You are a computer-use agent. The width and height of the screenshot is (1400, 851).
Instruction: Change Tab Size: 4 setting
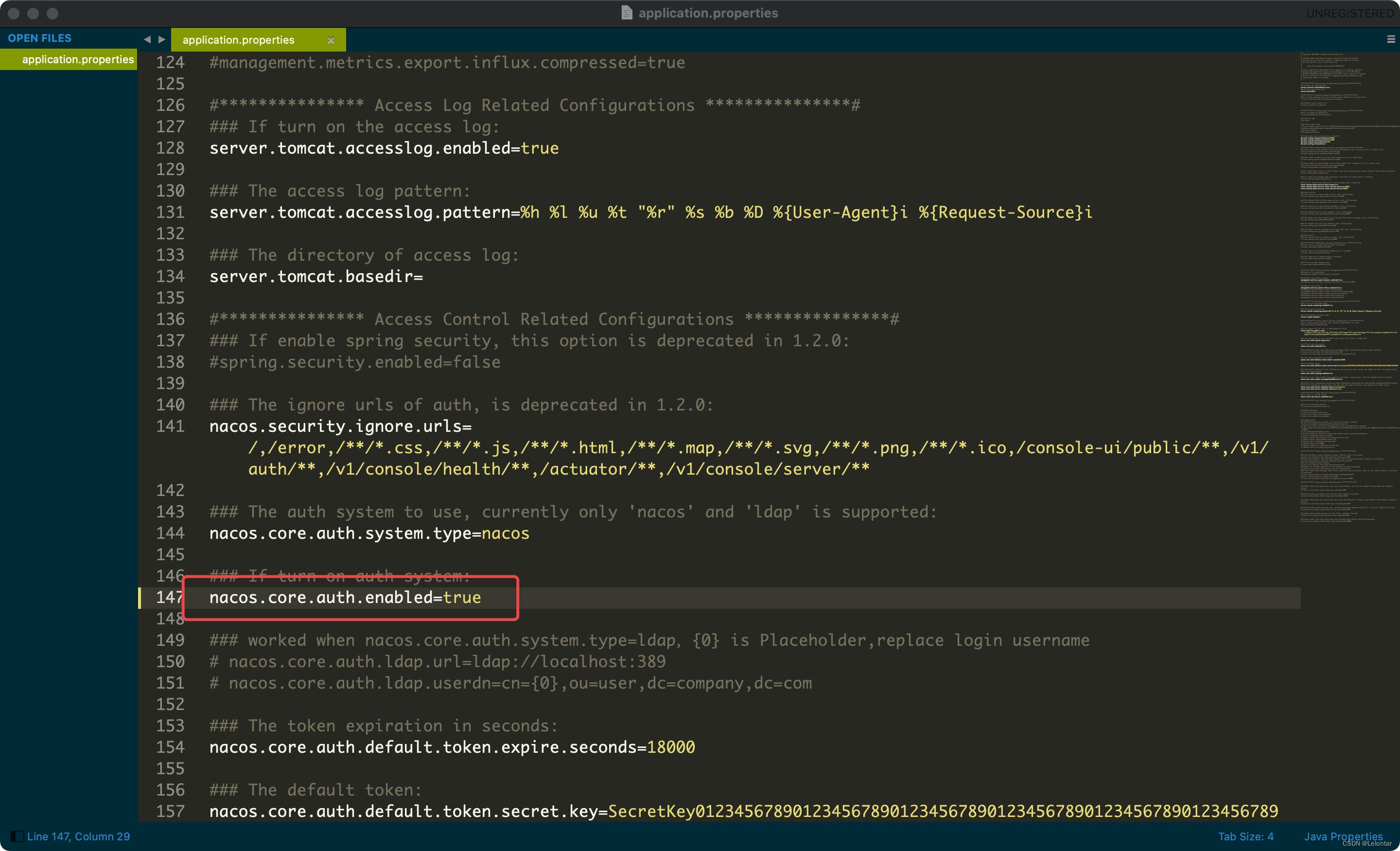pos(1245,836)
